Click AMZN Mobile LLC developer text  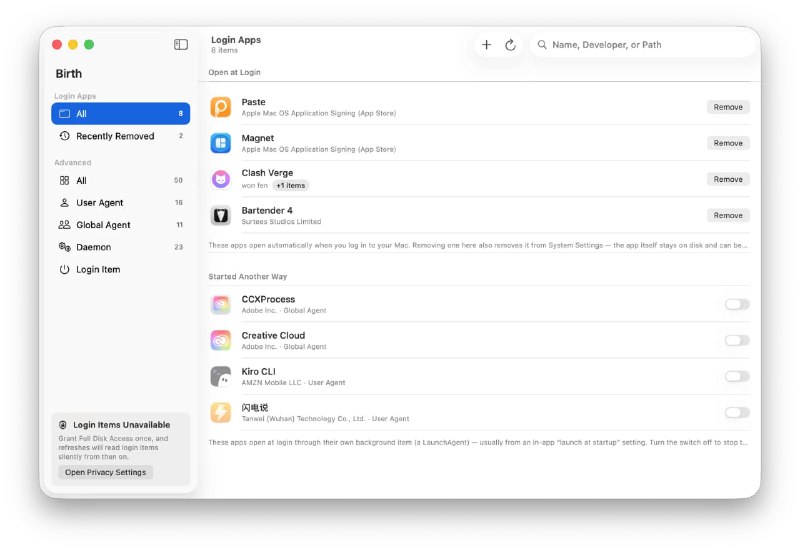pyautogui.click(x=271, y=383)
